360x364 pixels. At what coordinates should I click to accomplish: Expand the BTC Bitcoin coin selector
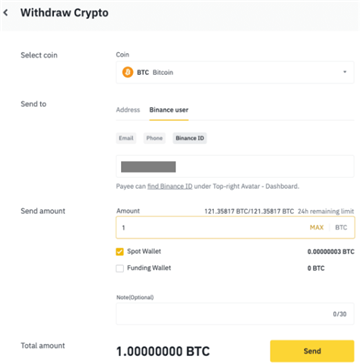coord(235,72)
